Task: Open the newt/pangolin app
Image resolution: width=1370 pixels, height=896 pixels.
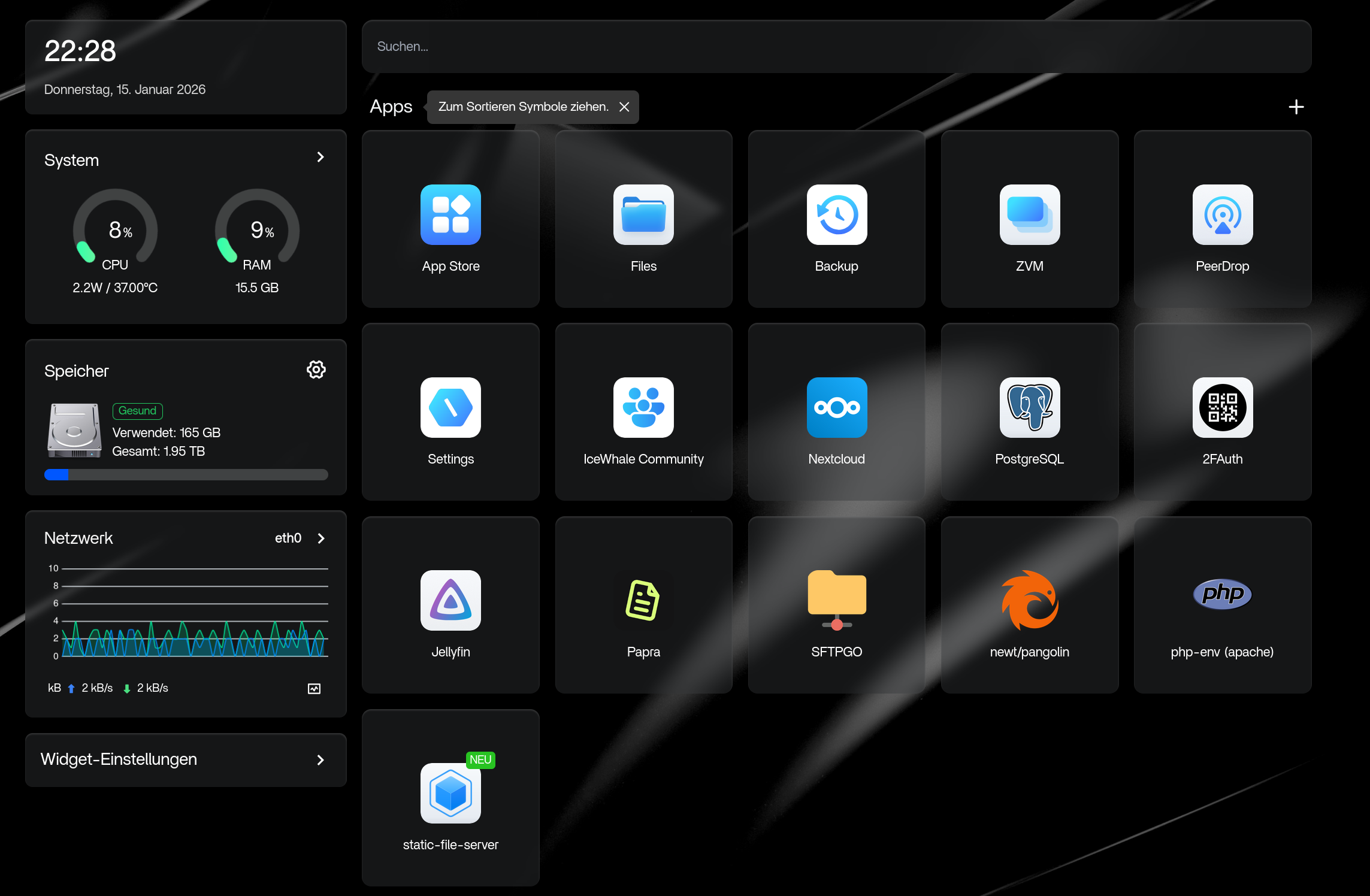Action: (x=1029, y=601)
